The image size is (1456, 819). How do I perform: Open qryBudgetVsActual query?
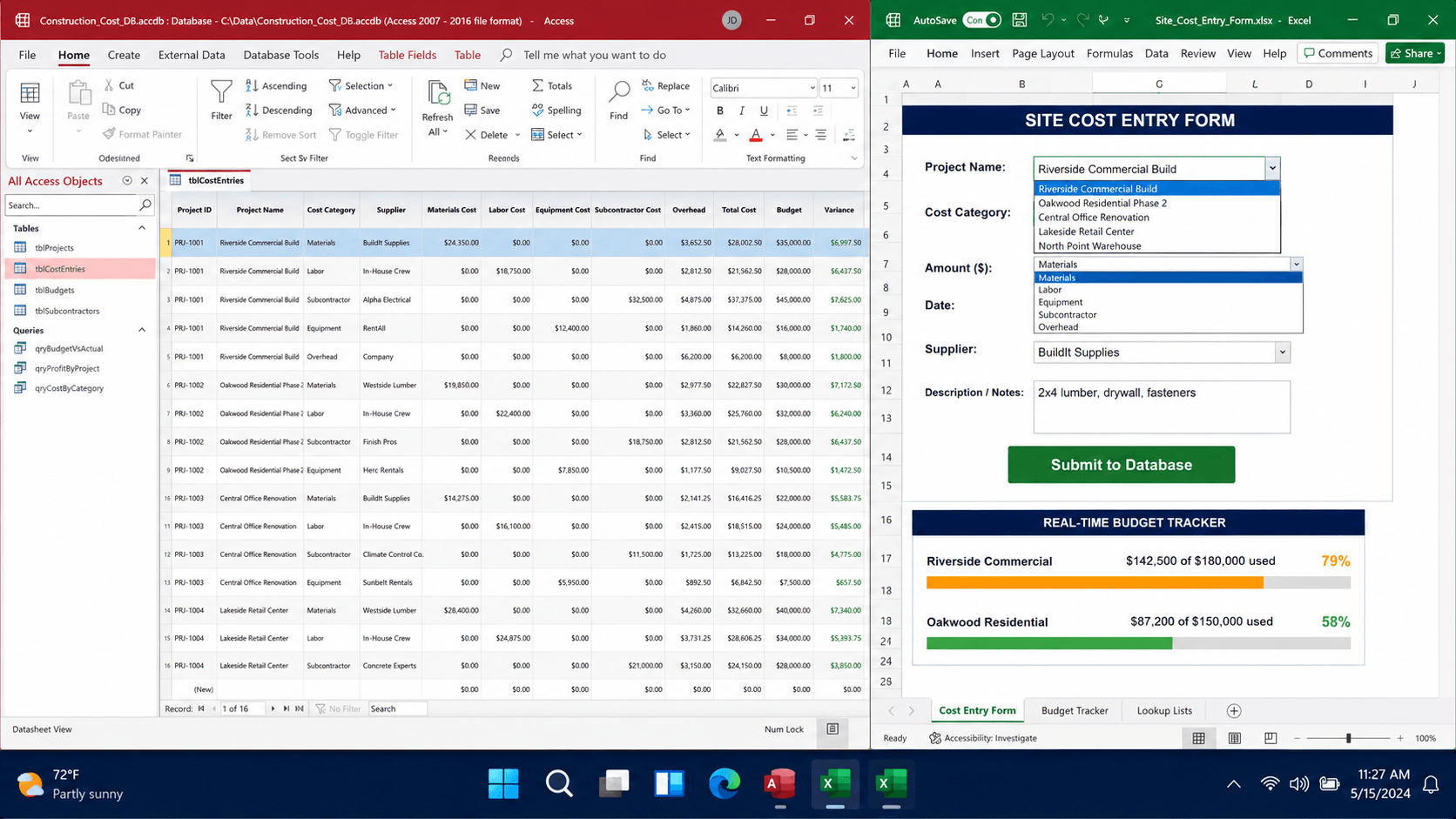[69, 348]
